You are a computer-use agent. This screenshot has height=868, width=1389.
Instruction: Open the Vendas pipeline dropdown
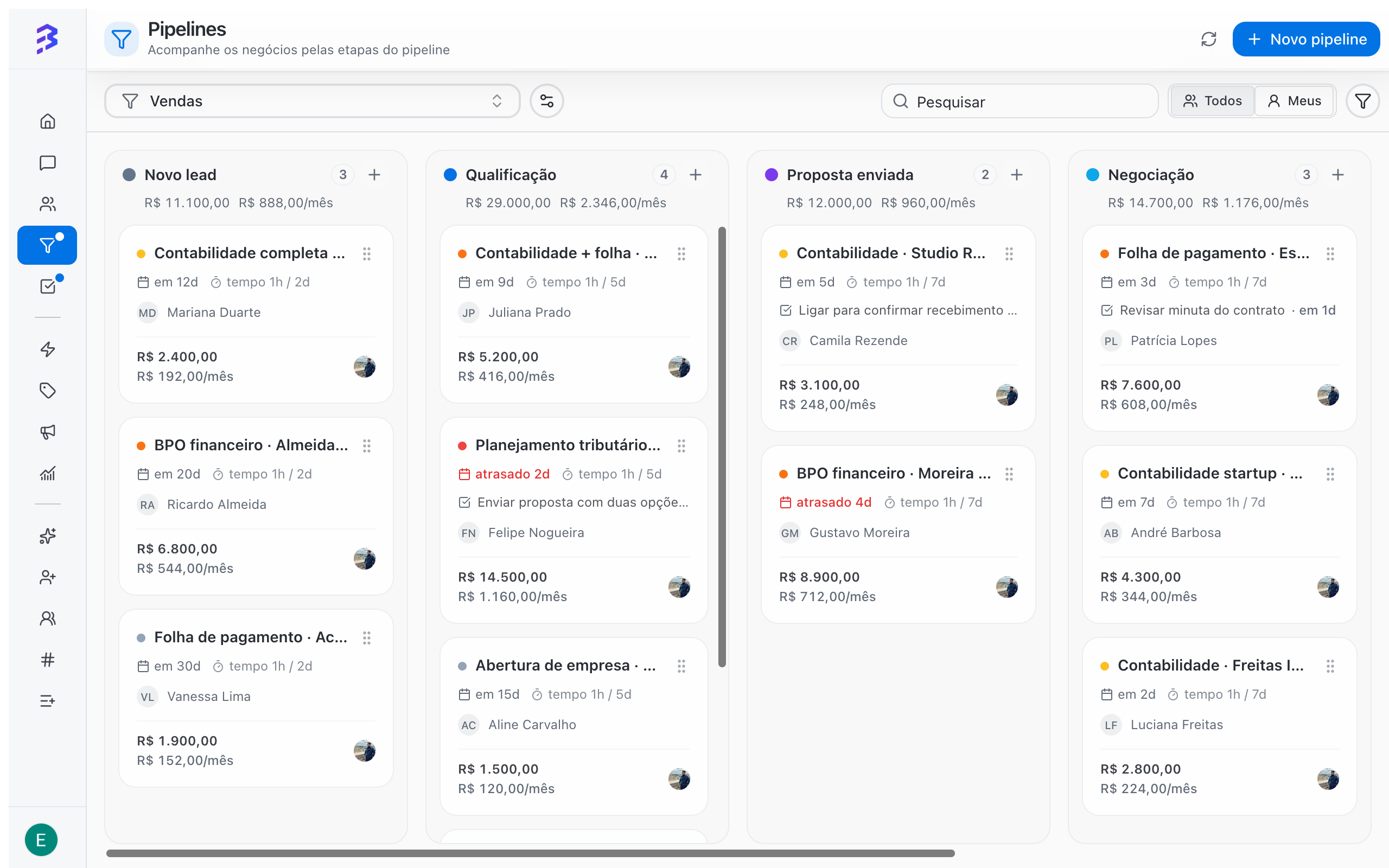(312, 101)
